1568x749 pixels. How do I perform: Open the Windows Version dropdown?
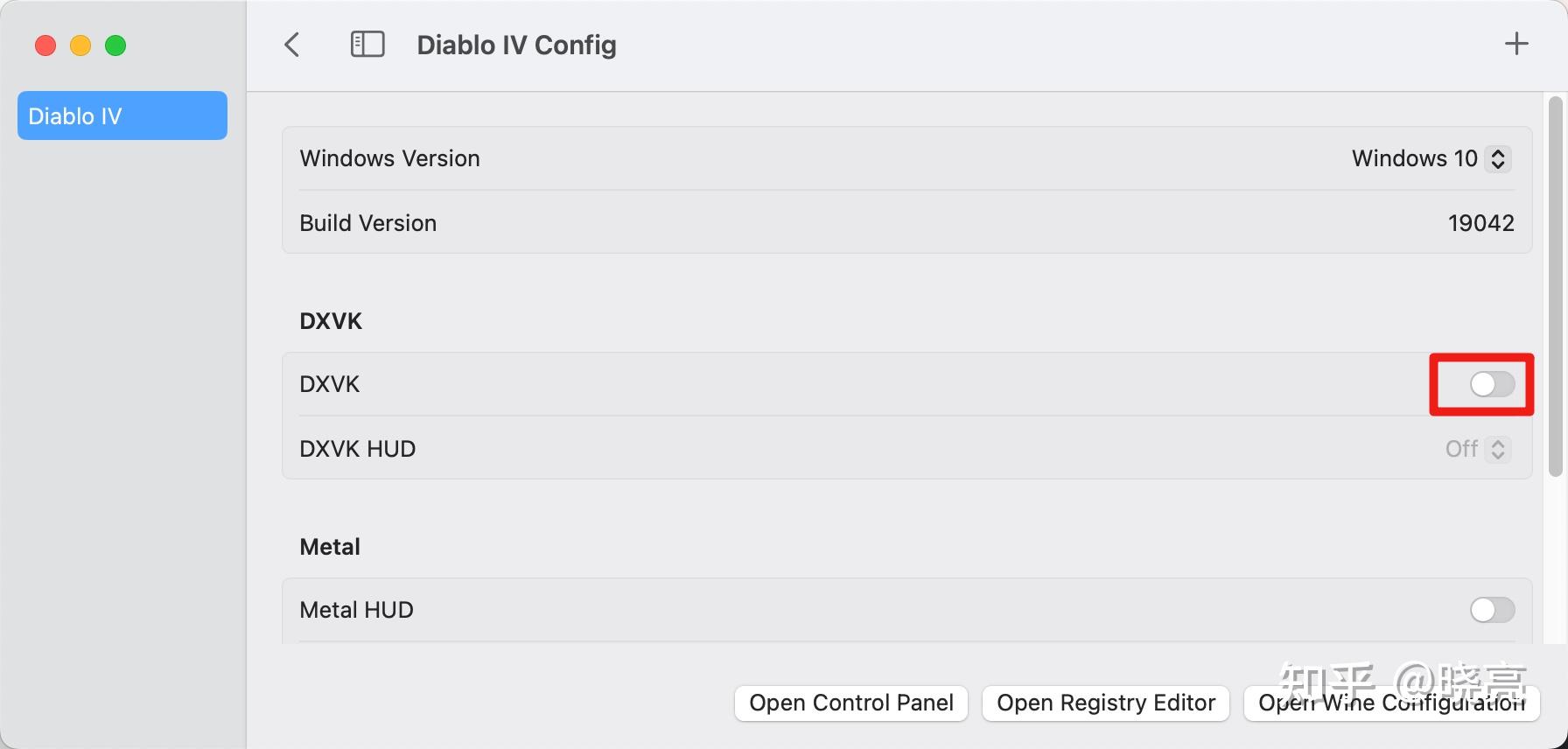[x=1431, y=158]
